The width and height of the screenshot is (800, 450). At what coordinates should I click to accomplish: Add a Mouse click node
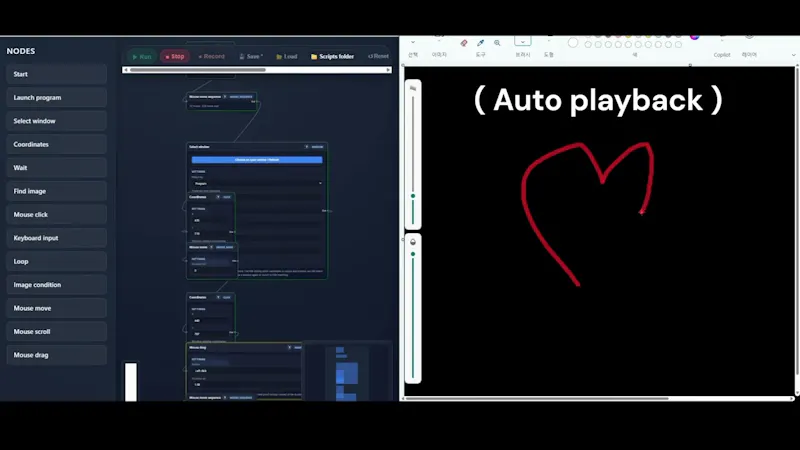[x=57, y=215]
